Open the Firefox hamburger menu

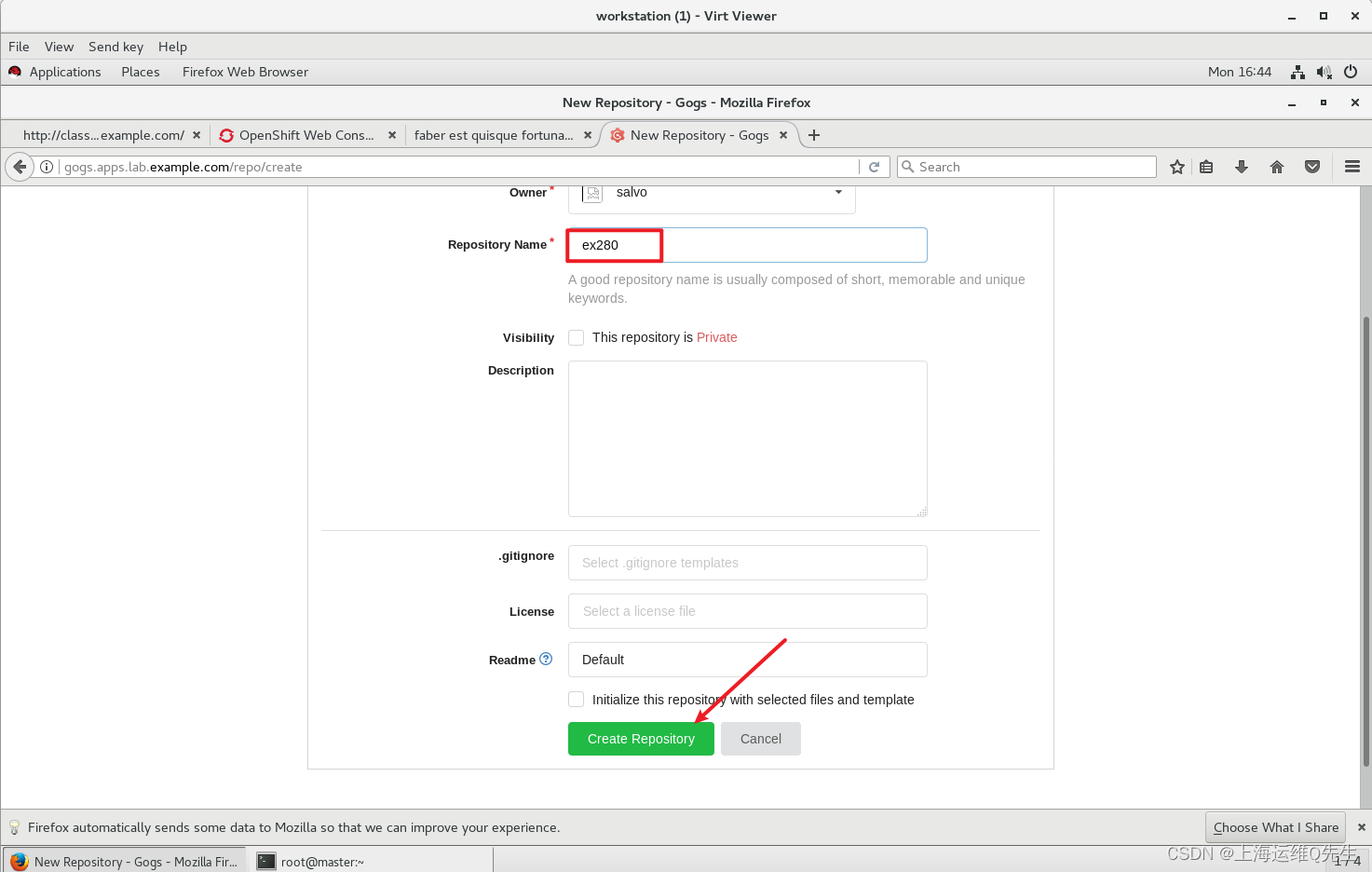(1352, 167)
